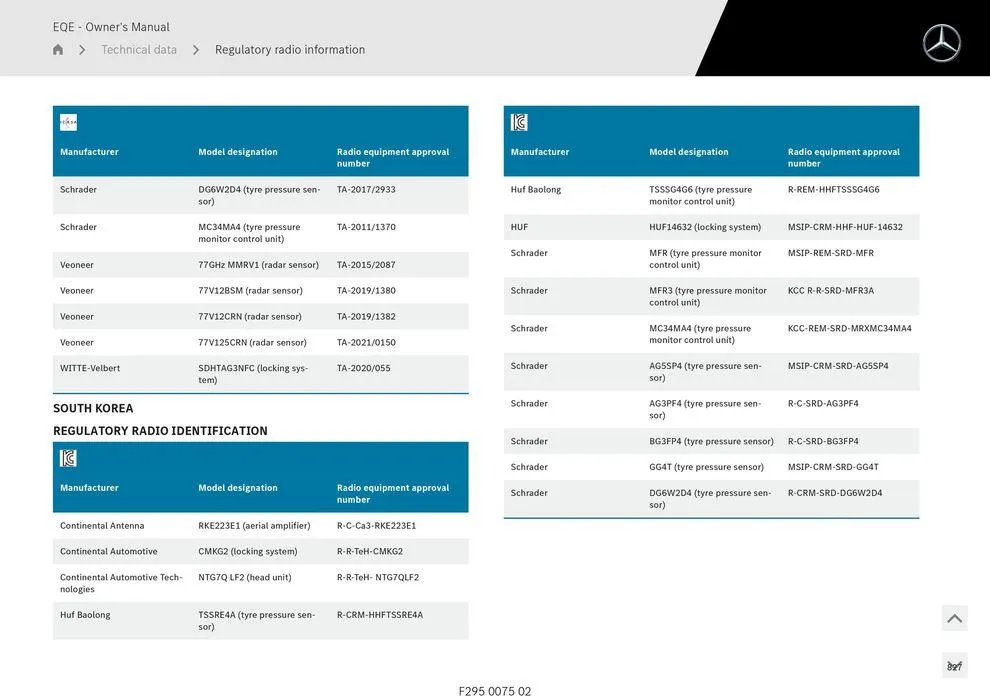The height and width of the screenshot is (700, 990).
Task: Click the chevron before Technical data
Action: pos(82,50)
